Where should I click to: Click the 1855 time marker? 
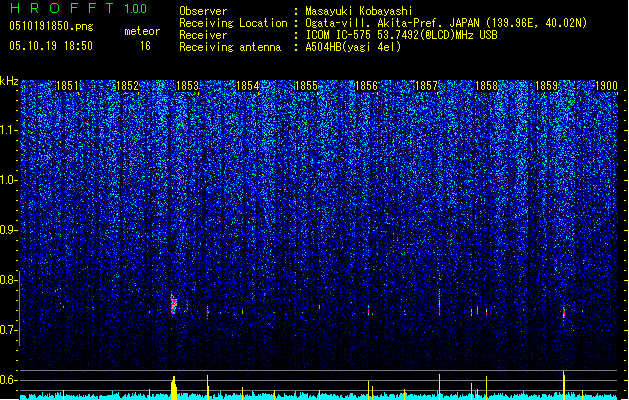(x=306, y=86)
